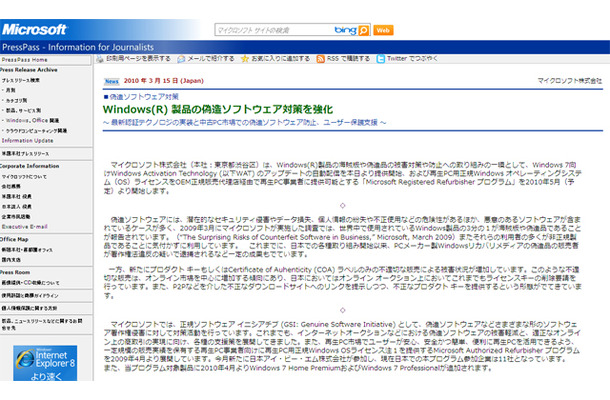Screen dimensions: 610x400
Task: Click the PressPass - Information for Journalists banner
Action: [78, 47]
